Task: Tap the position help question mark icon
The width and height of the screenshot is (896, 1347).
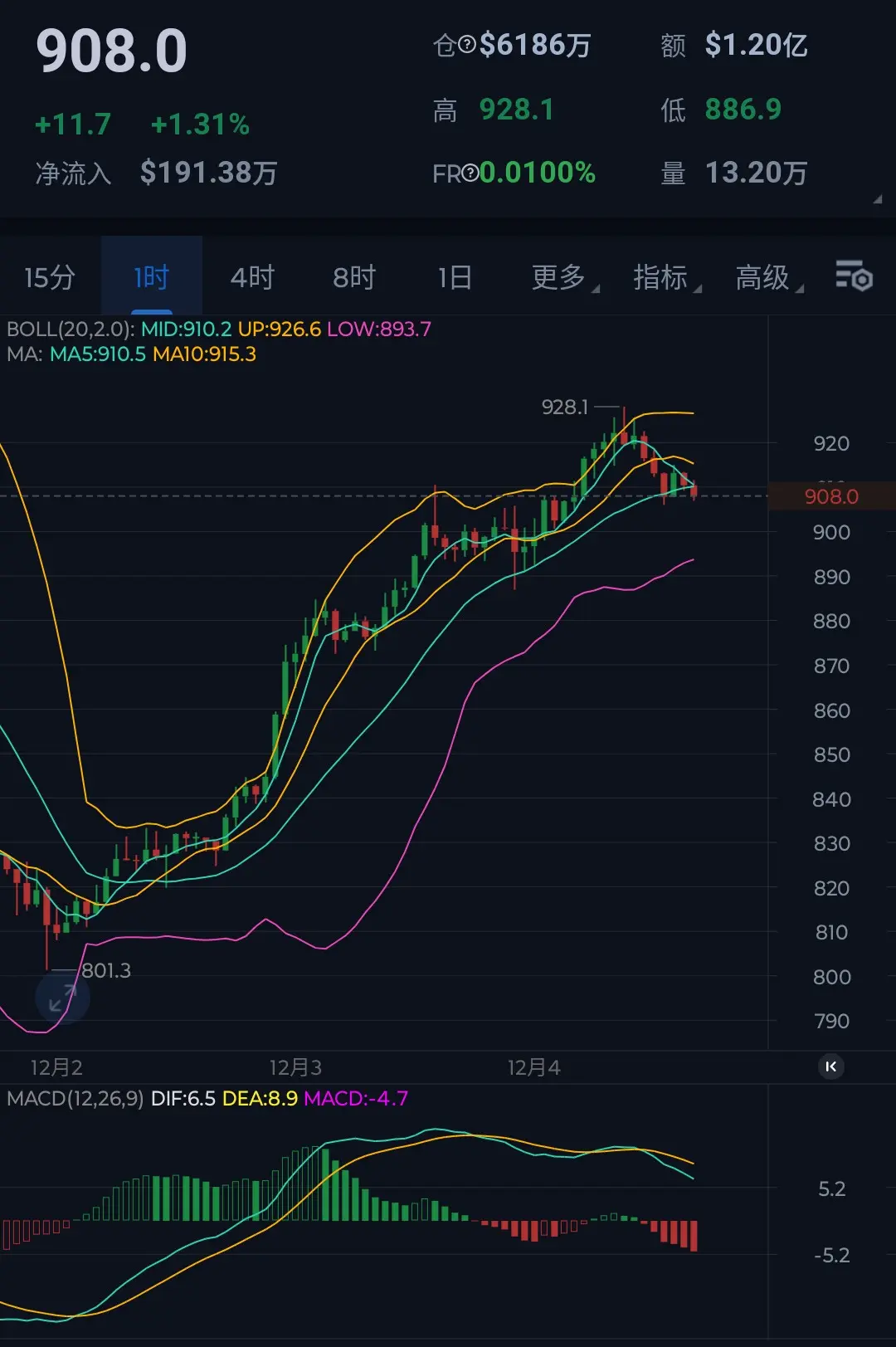Action: 467,45
